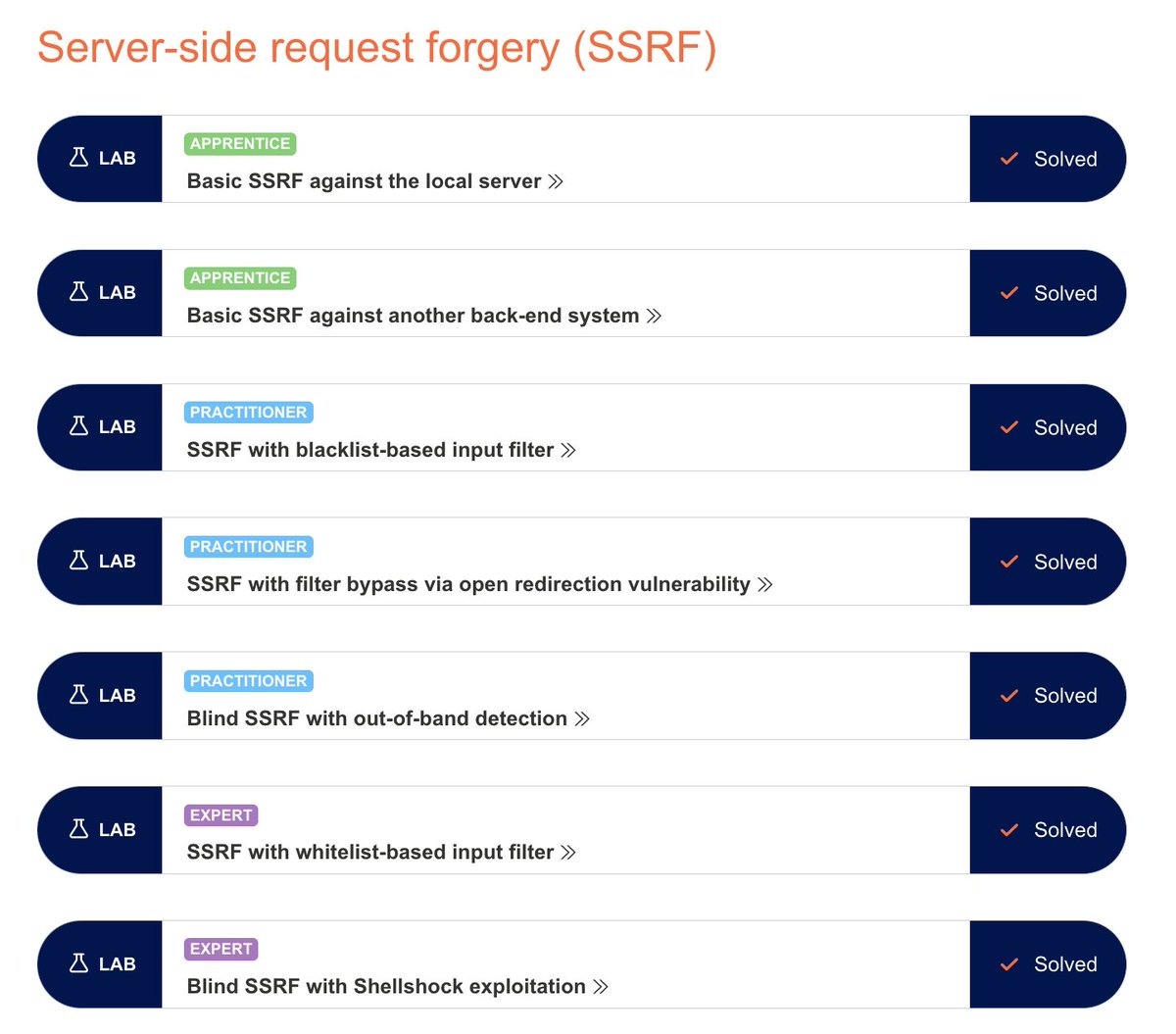Open 'Basic SSRF against another back-end system' lab
Screen dimensions: 1176x1034
pos(413,316)
